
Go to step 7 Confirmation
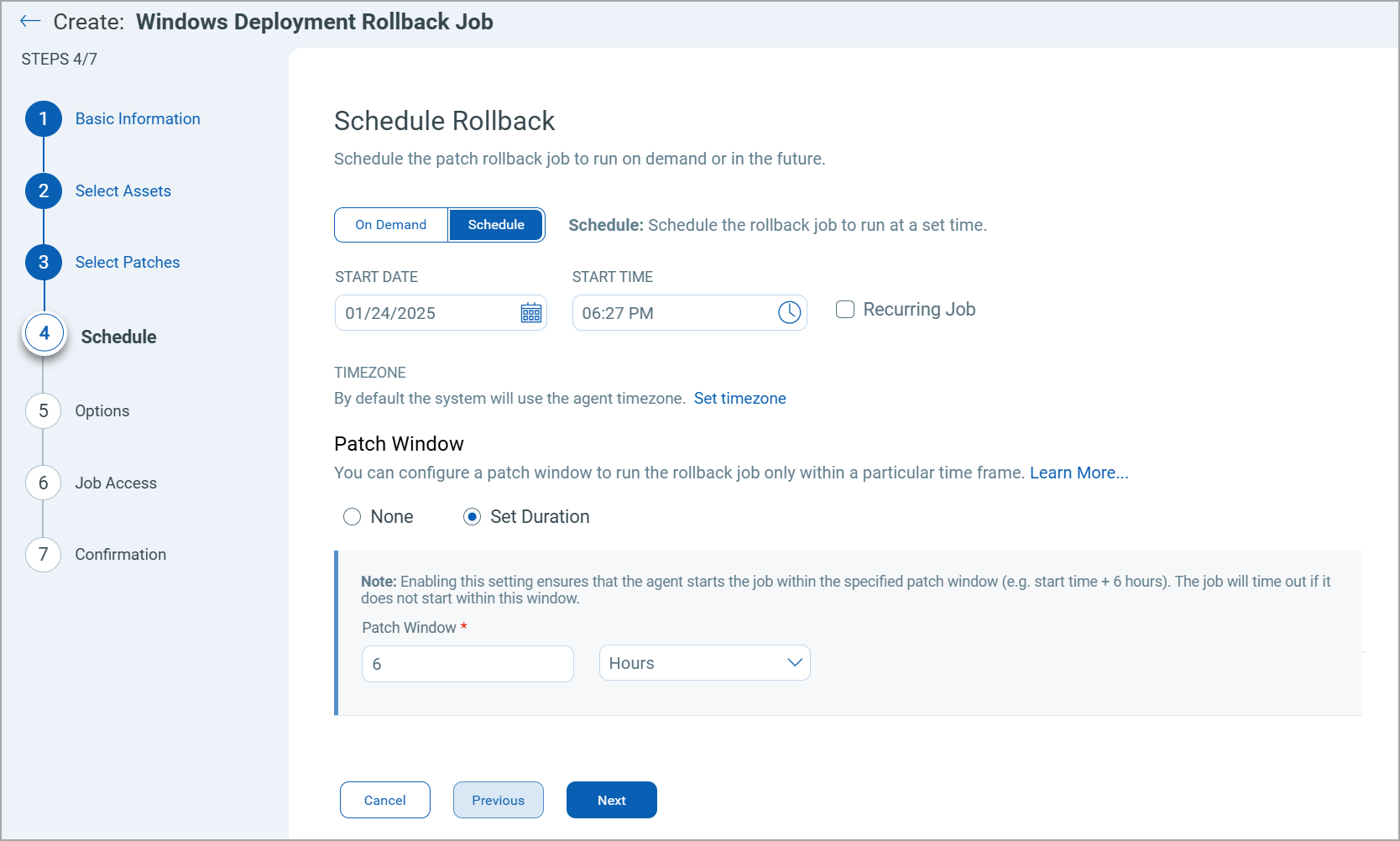tap(120, 554)
